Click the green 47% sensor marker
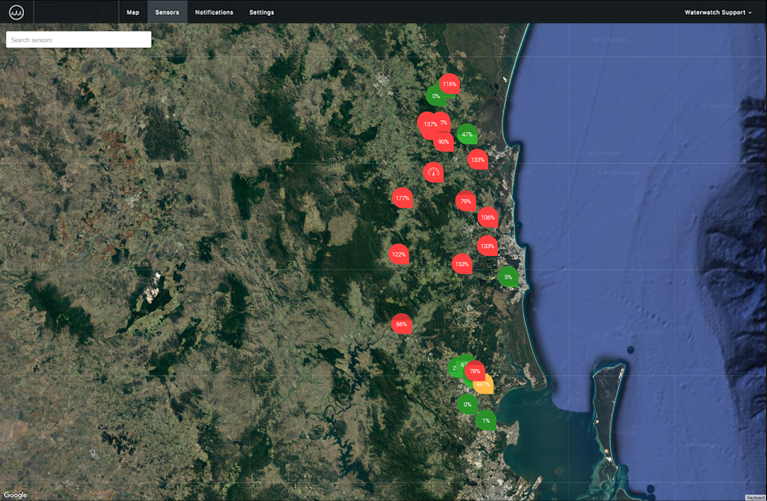Image resolution: width=767 pixels, height=501 pixels. 466,133
